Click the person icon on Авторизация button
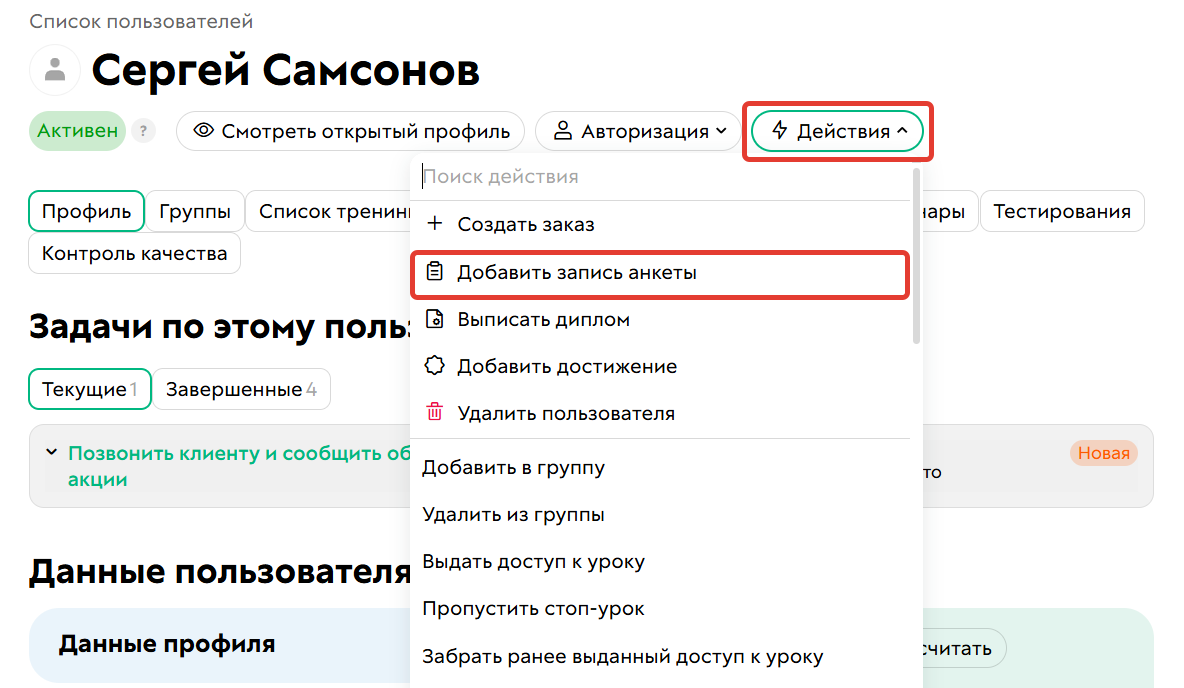The image size is (1184, 688). click(563, 131)
